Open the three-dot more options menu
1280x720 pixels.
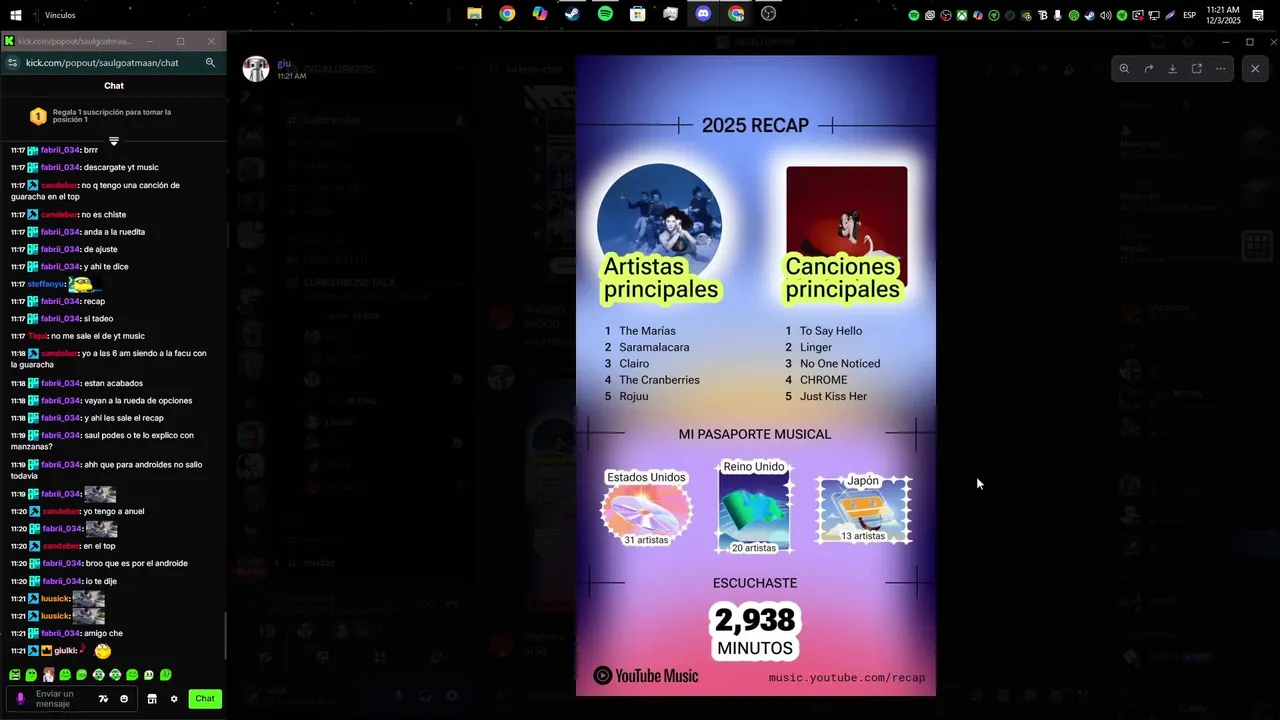[x=1221, y=69]
